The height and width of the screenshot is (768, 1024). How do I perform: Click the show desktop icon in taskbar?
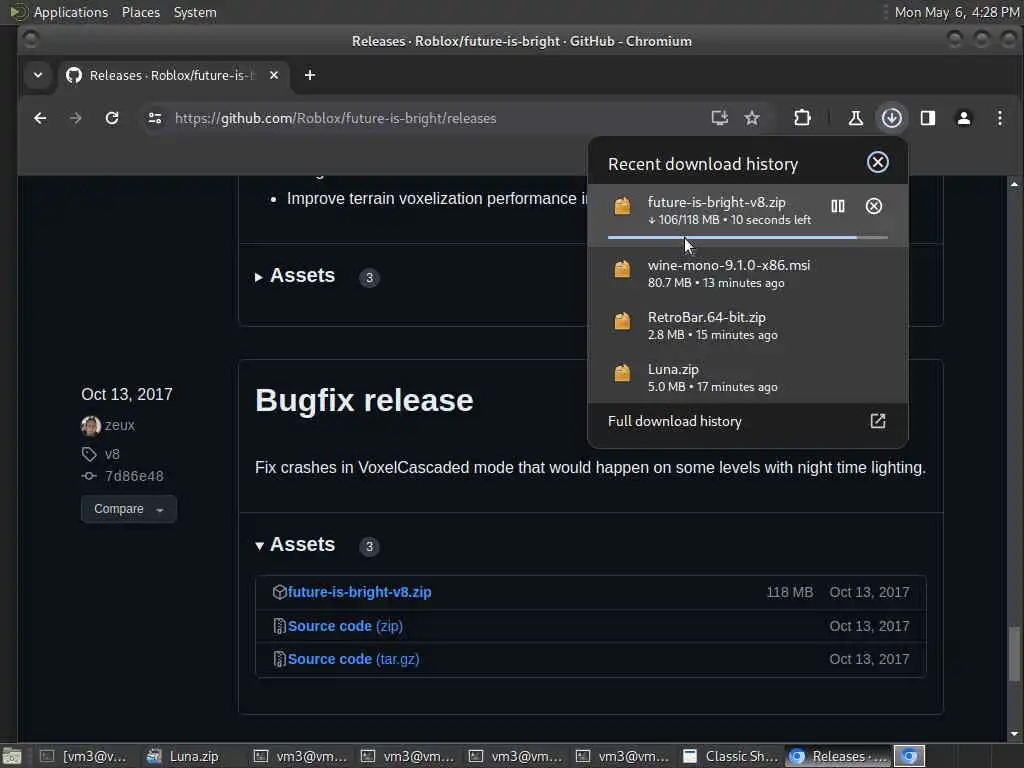point(12,756)
